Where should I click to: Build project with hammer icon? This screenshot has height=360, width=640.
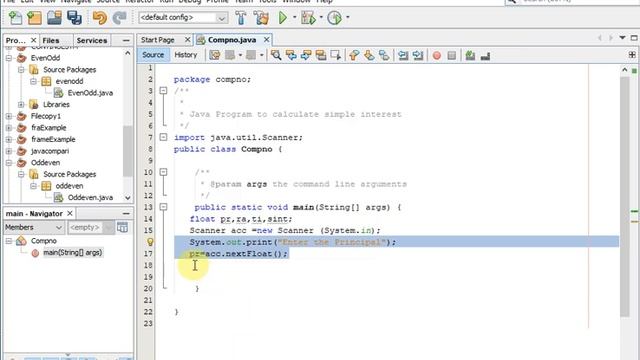click(240, 18)
